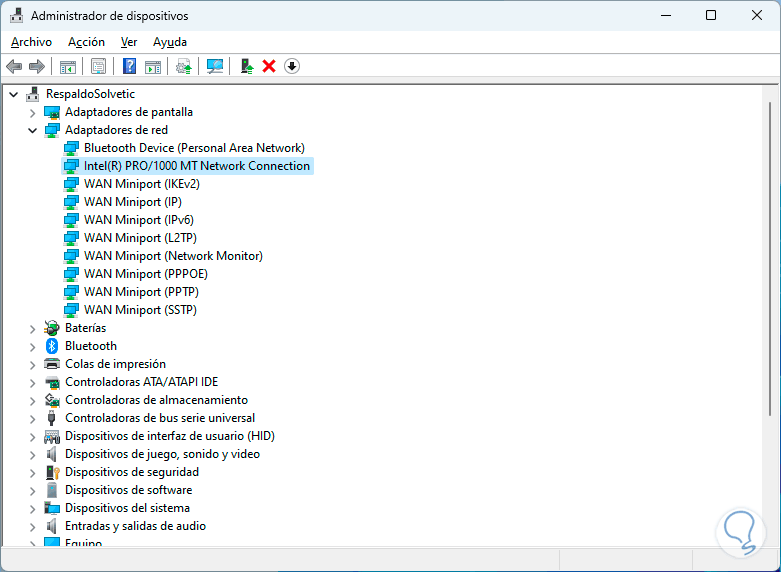Click the Forward arrow toolbar icon
This screenshot has height=572, width=781.
point(37,66)
